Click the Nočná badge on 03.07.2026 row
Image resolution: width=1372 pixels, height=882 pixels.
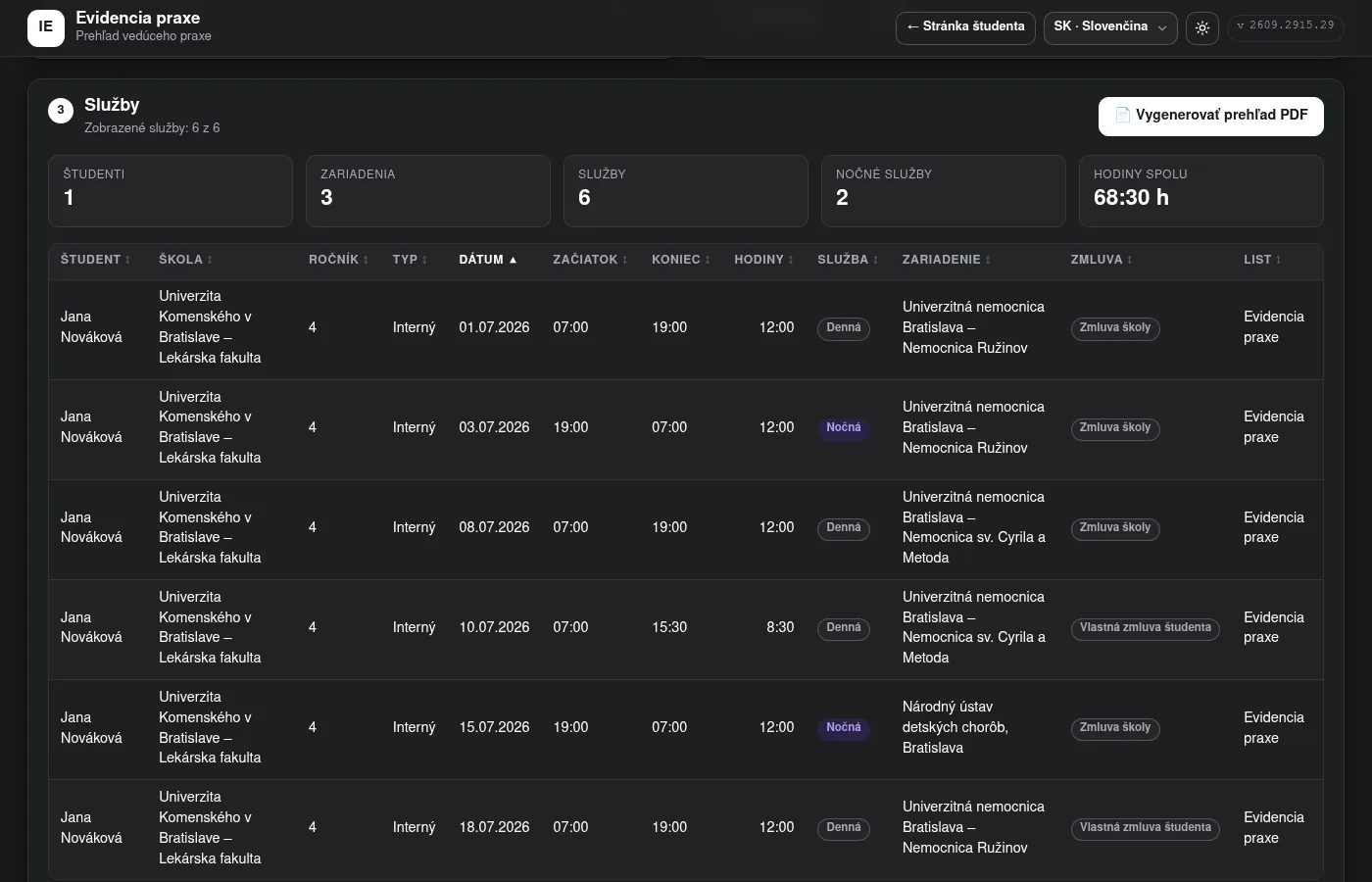[x=844, y=428]
